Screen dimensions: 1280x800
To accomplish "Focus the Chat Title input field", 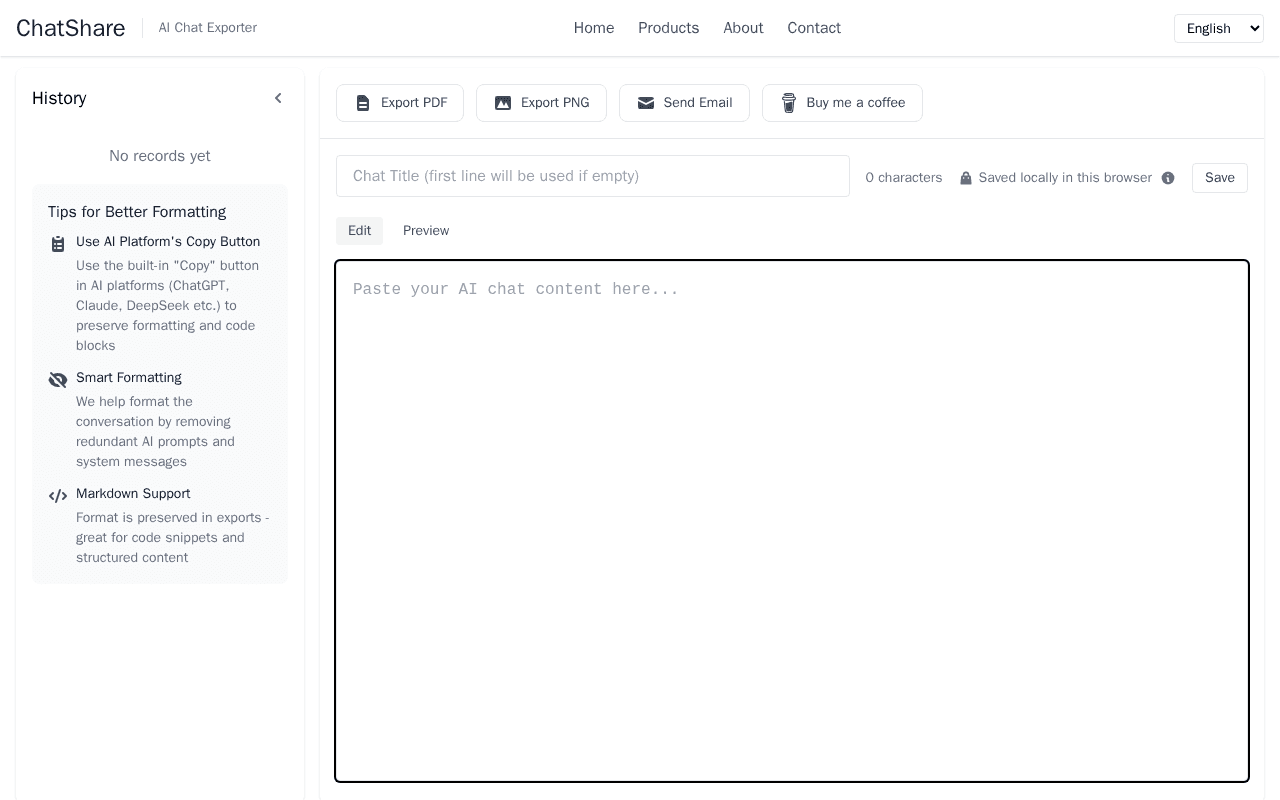I will click(593, 176).
